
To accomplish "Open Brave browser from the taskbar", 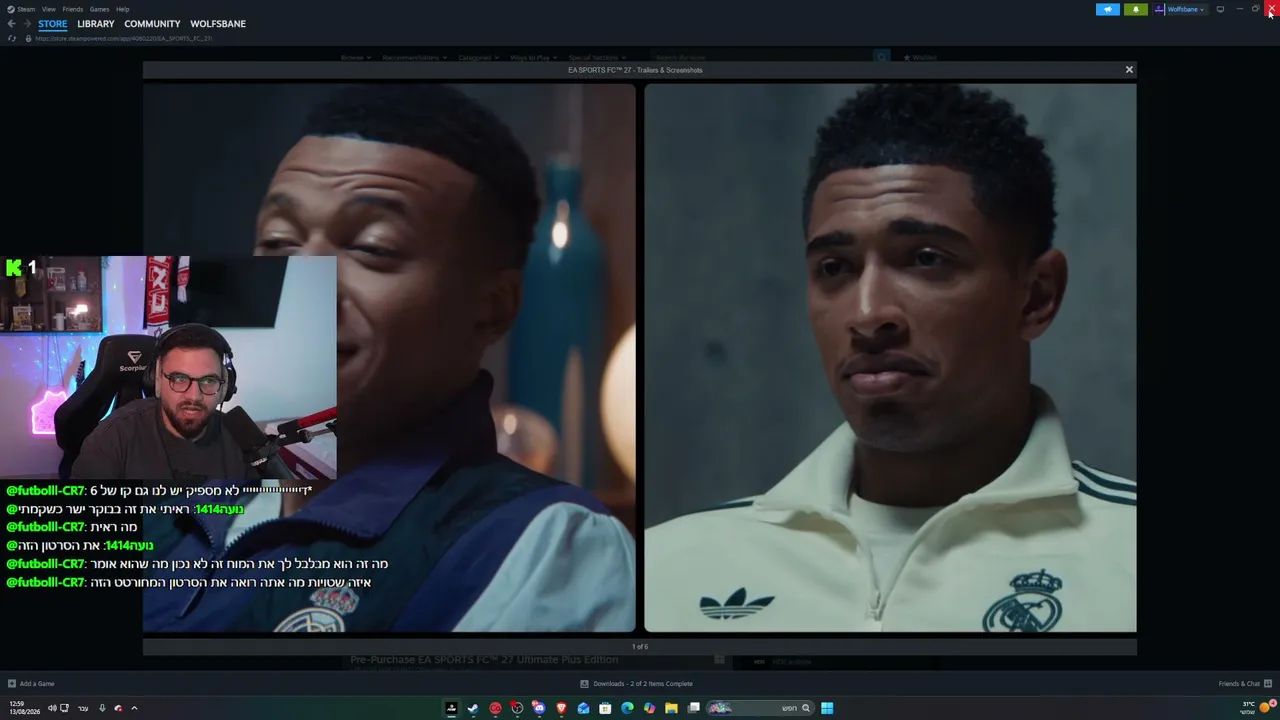I will [x=561, y=708].
